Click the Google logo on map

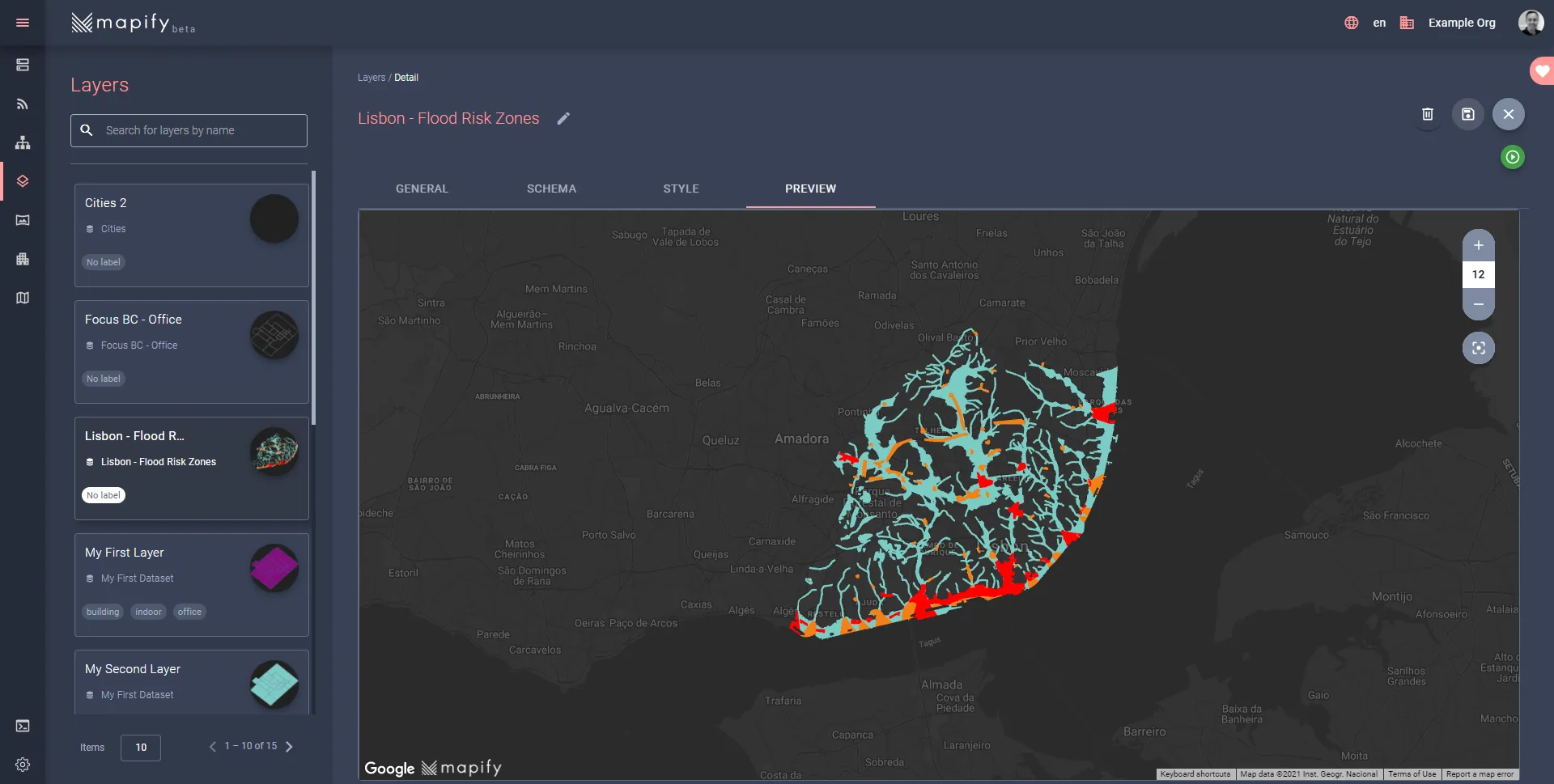click(x=389, y=769)
